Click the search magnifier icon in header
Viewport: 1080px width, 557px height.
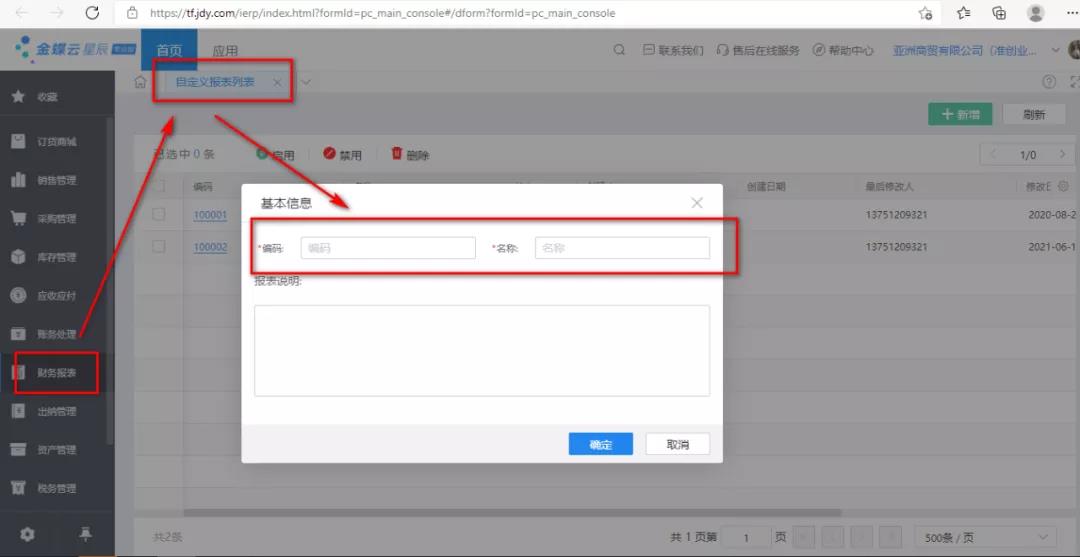[x=619, y=50]
